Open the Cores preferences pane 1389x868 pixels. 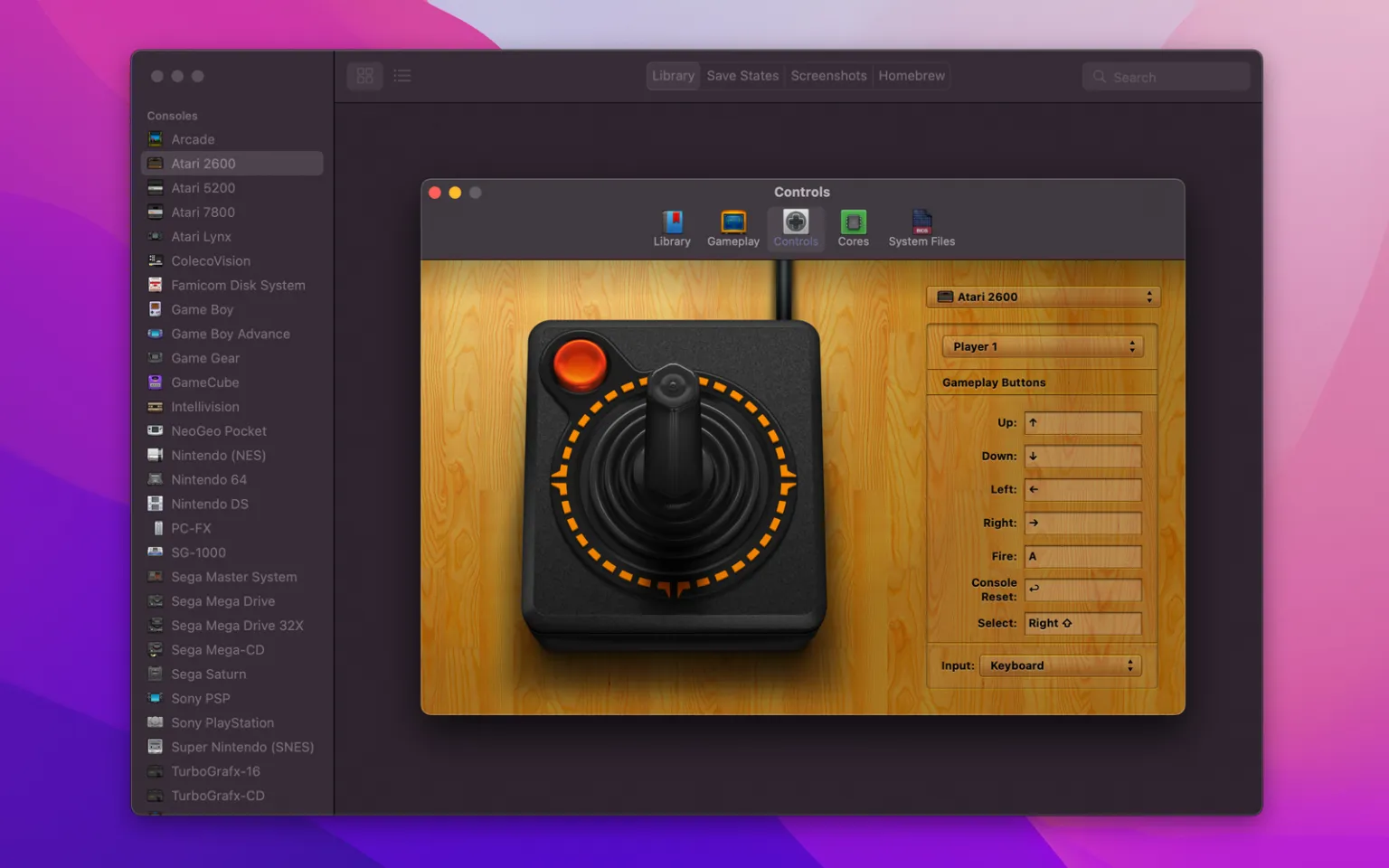coord(853,228)
